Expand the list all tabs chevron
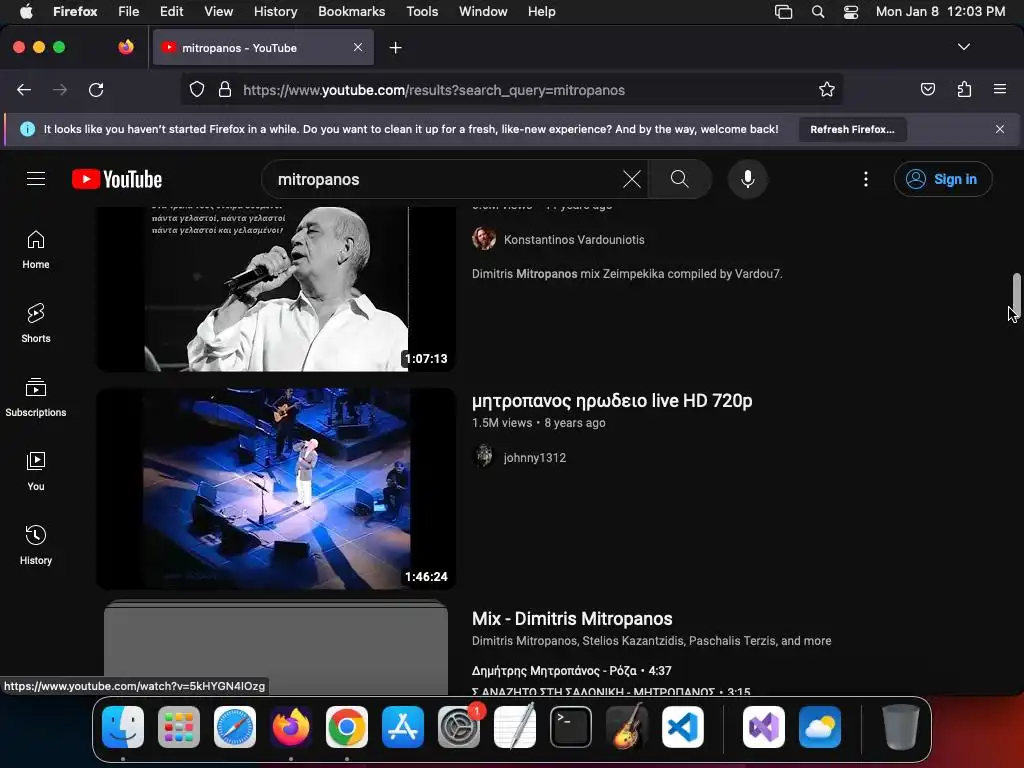Image resolution: width=1024 pixels, height=768 pixels. [x=964, y=47]
